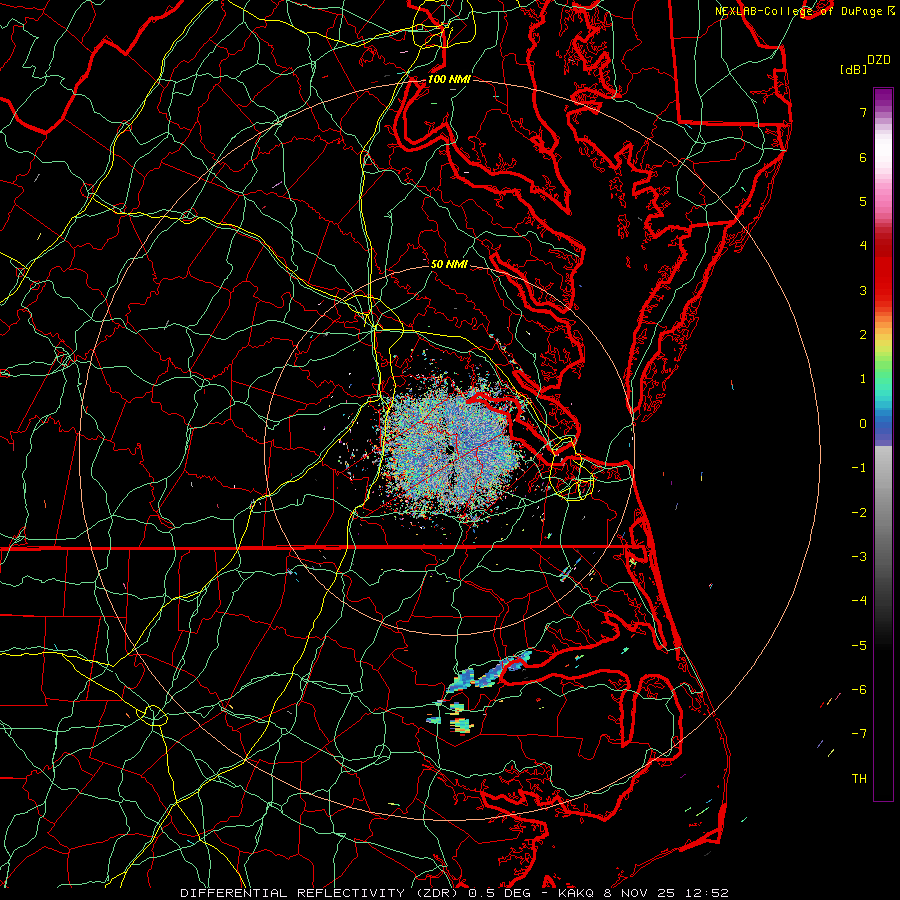Click the 8 NOV 25 12:52 timestamp
Image resolution: width=900 pixels, height=900 pixels.
pos(666,893)
